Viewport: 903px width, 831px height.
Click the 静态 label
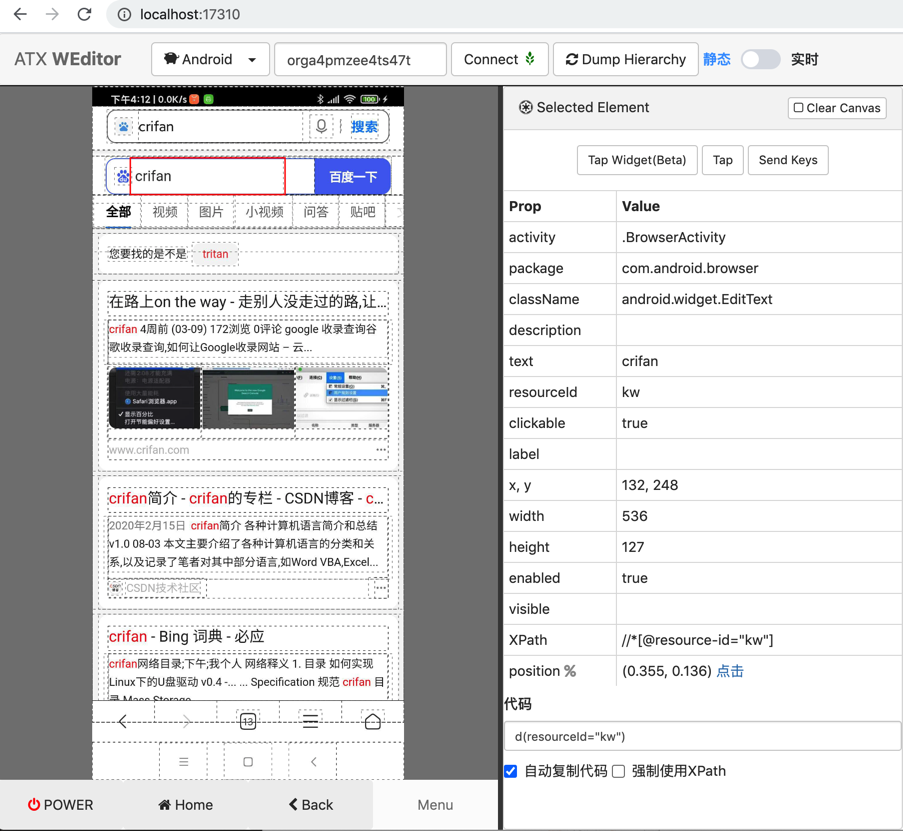(716, 59)
